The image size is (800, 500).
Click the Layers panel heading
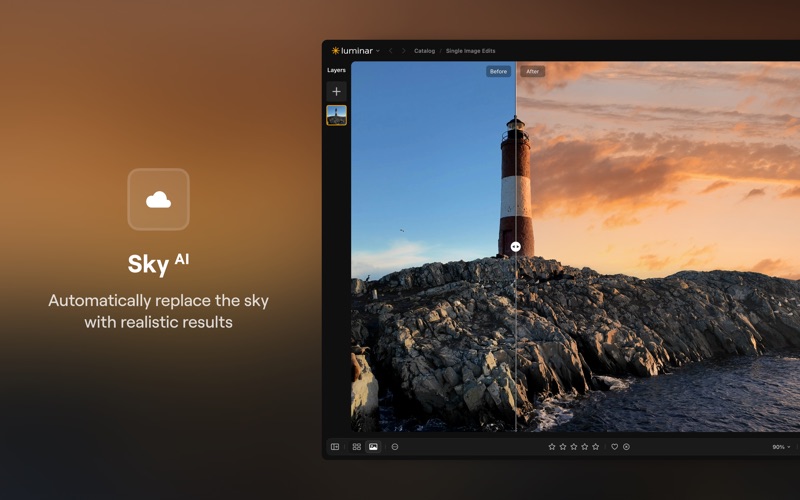pos(336,70)
